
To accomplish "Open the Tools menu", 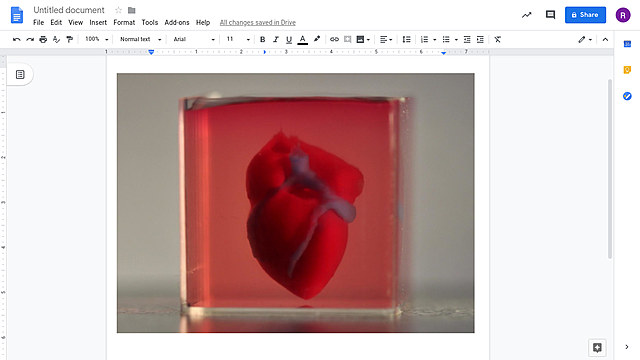I will pos(149,22).
